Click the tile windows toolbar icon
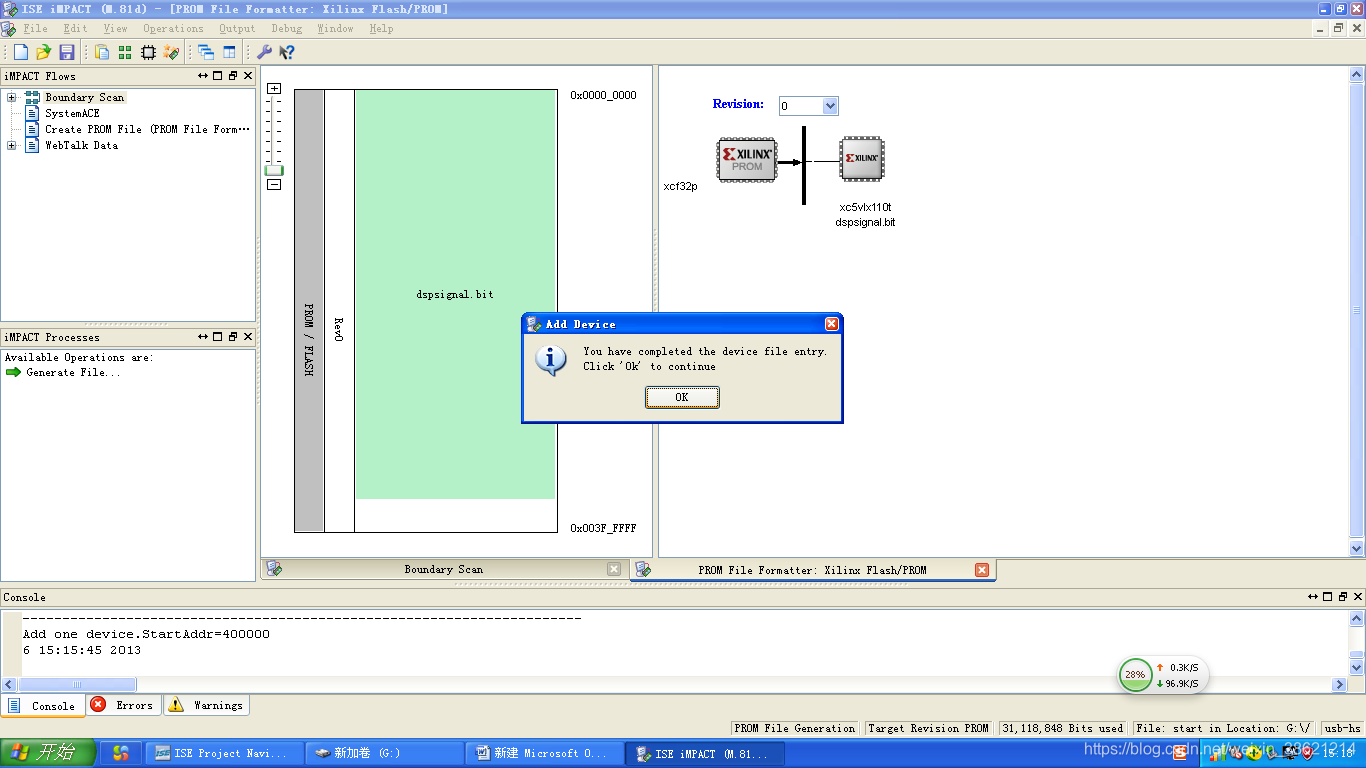The image size is (1366, 768). tap(229, 52)
